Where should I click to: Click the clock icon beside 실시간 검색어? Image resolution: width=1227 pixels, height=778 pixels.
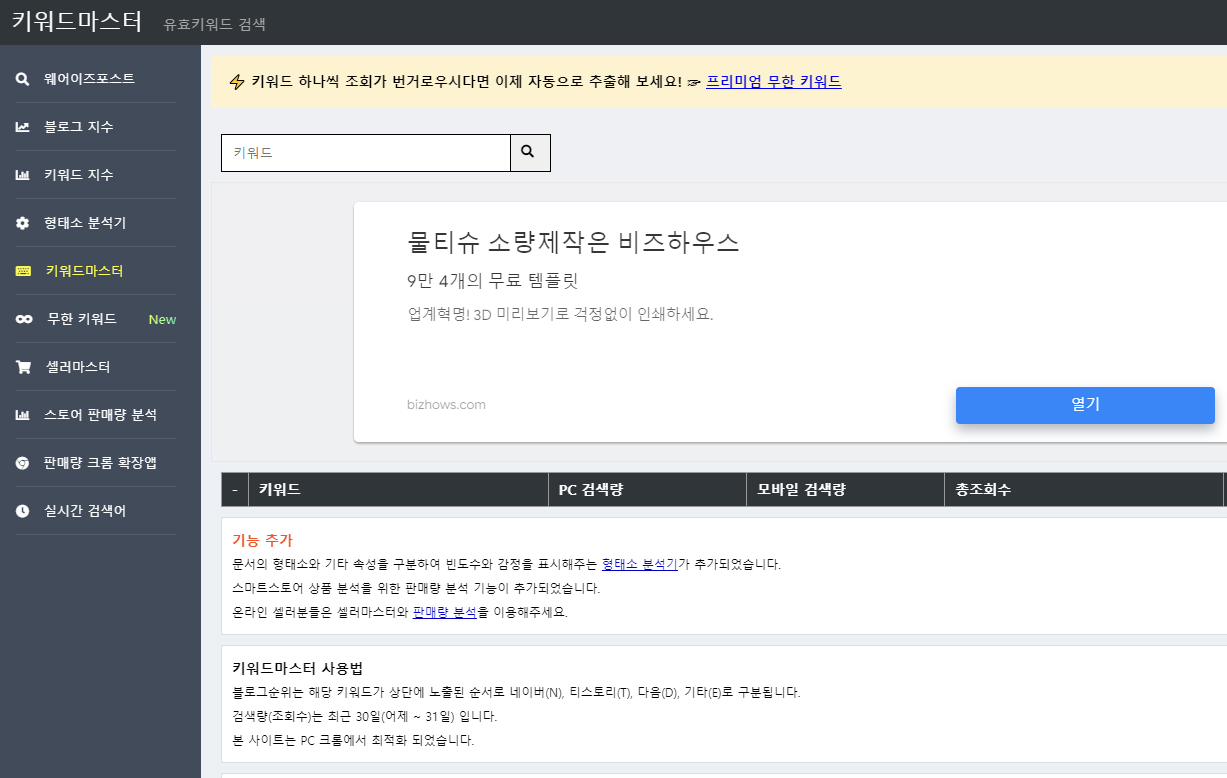[x=22, y=511]
